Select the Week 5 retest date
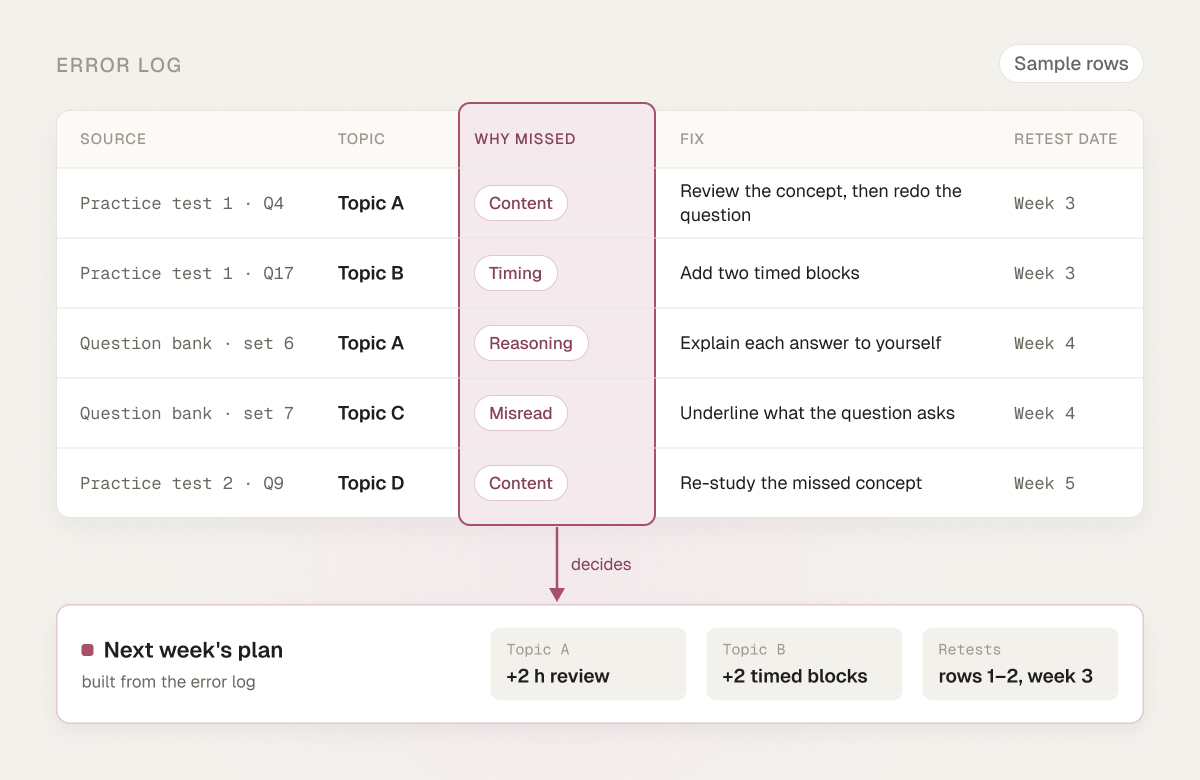The width and height of the screenshot is (1200, 780). (1045, 483)
